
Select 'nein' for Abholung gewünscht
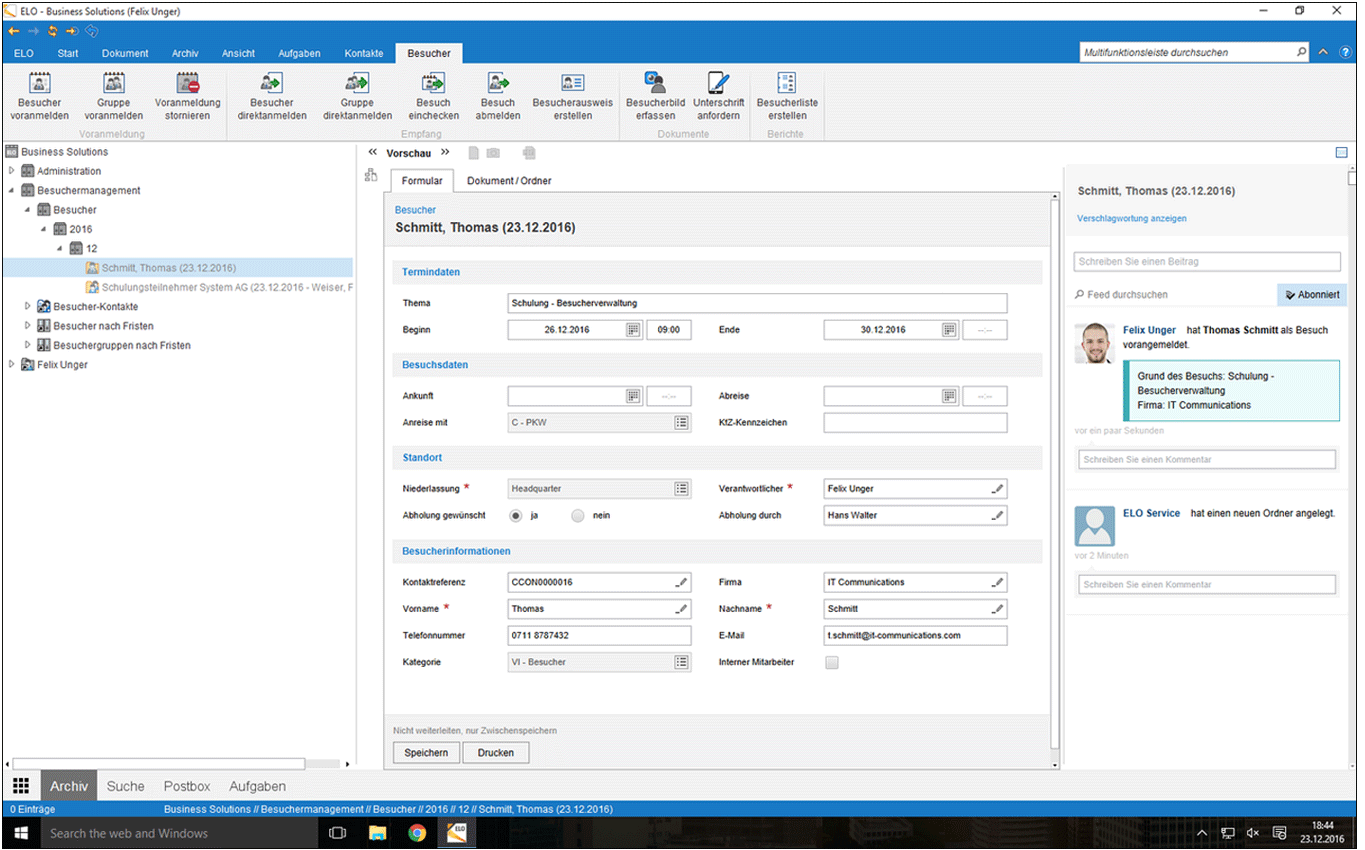pyautogui.click(x=577, y=516)
